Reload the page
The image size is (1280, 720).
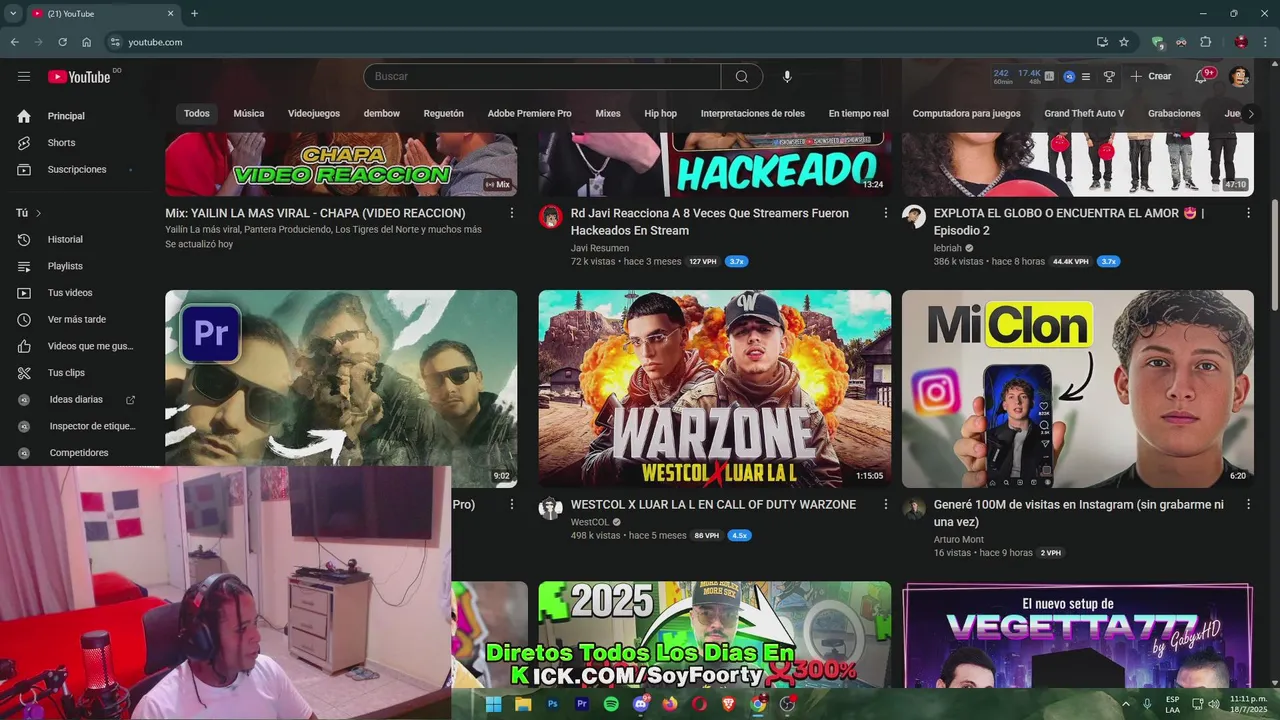pos(62,42)
